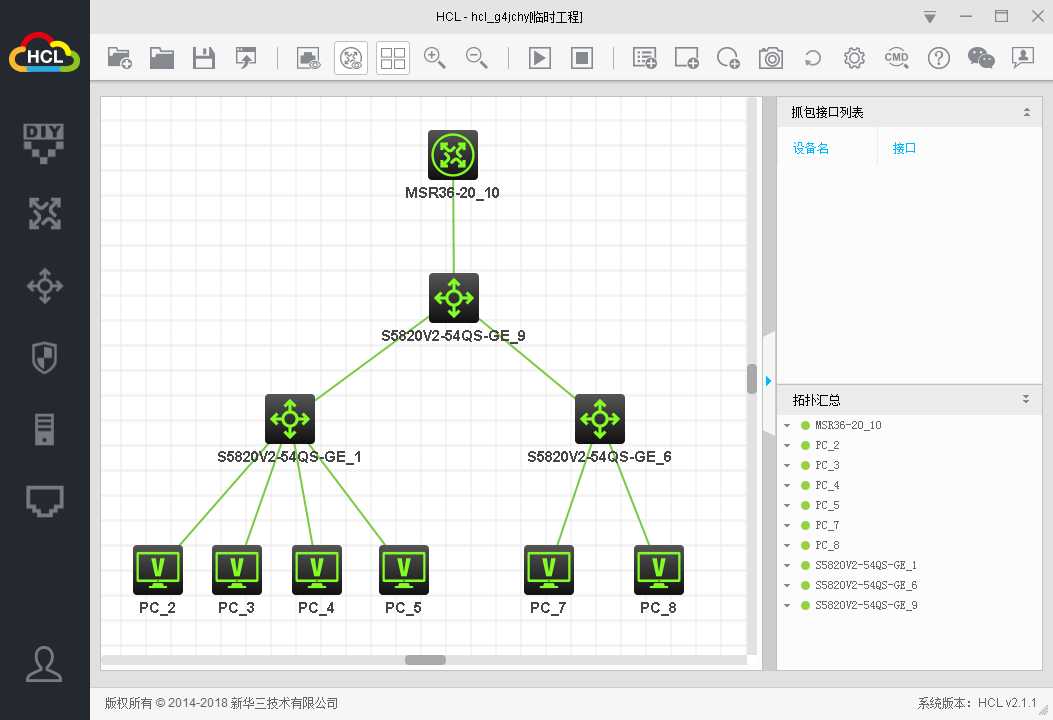1053x720 pixels.
Task: Collapse the 抓包接口列表 panel
Action: click(x=1027, y=112)
